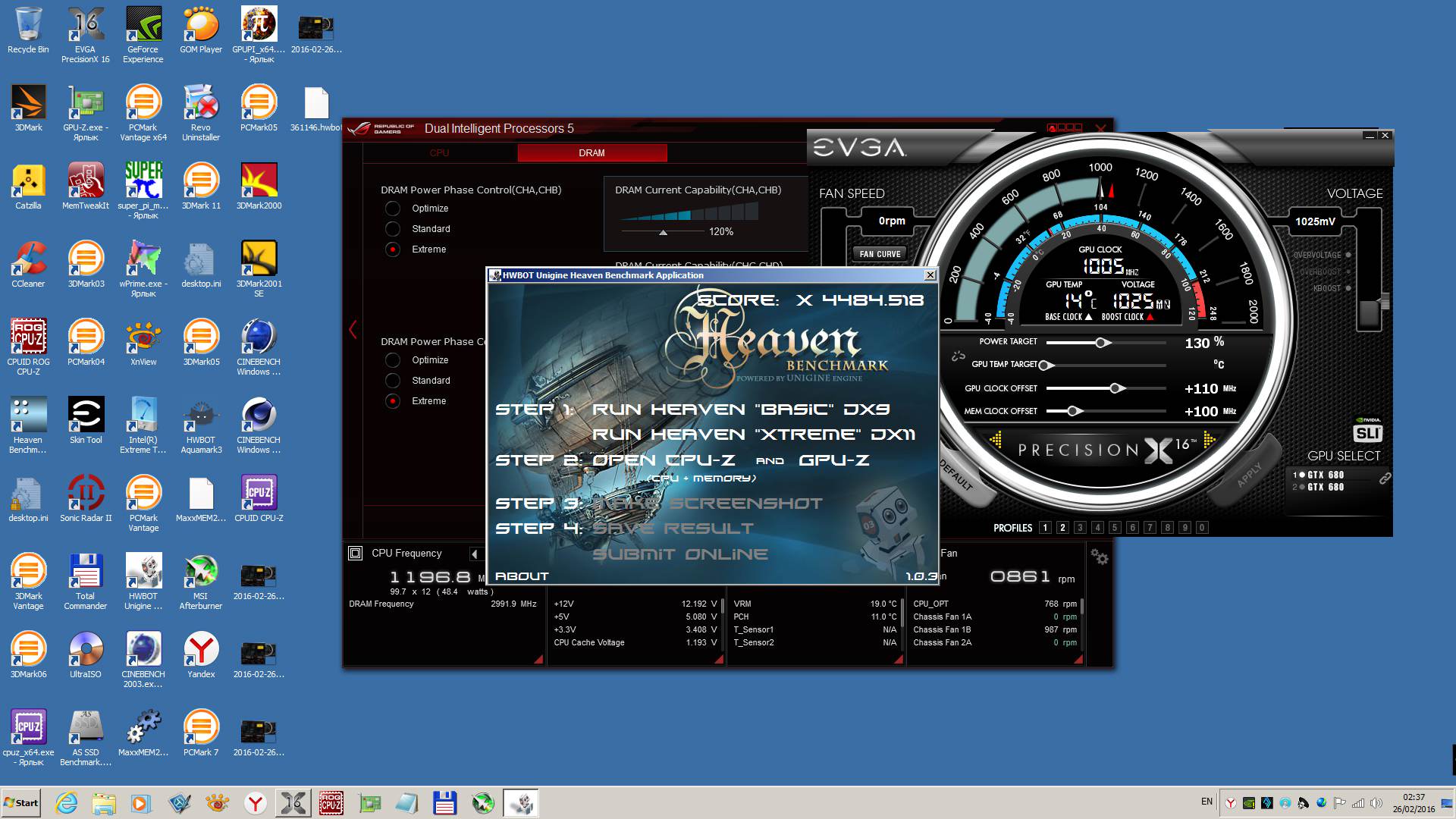
Task: Select Optimize in second DRAM Power Phase group
Action: click(x=392, y=360)
